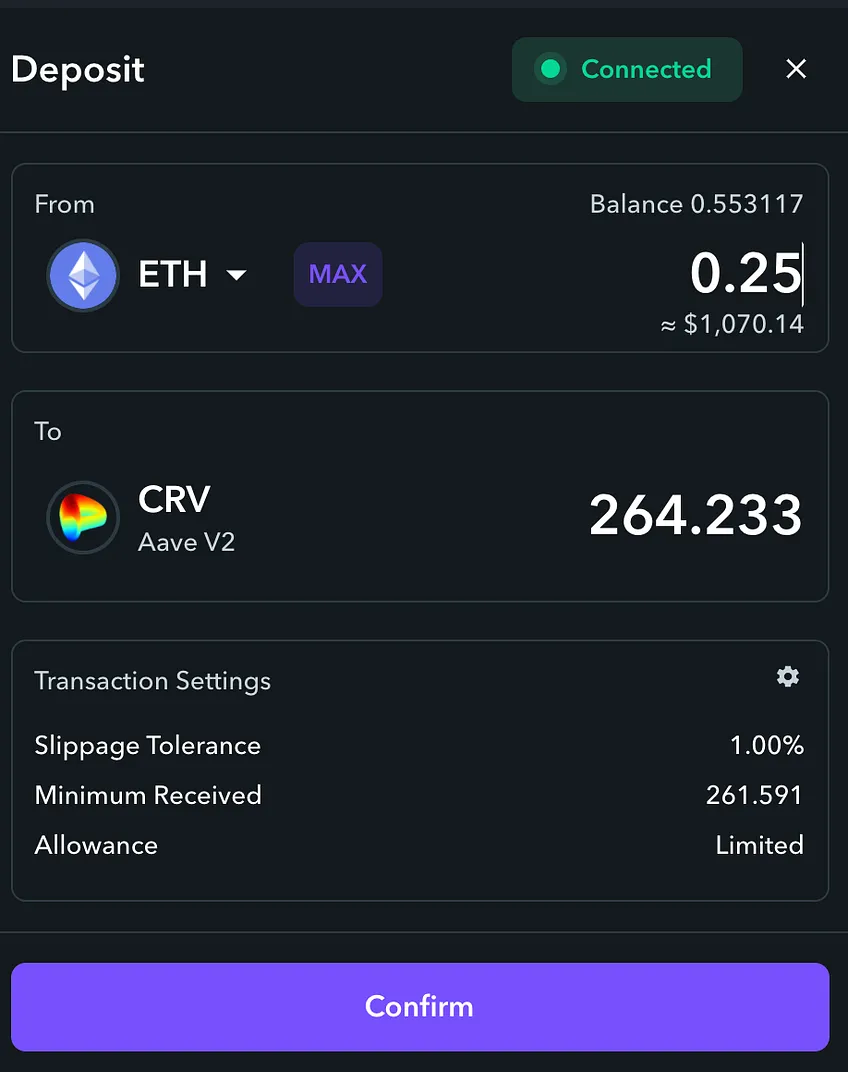848x1072 pixels.
Task: Click the ≈ $1,070.14 value estimate
Action: [x=732, y=324]
